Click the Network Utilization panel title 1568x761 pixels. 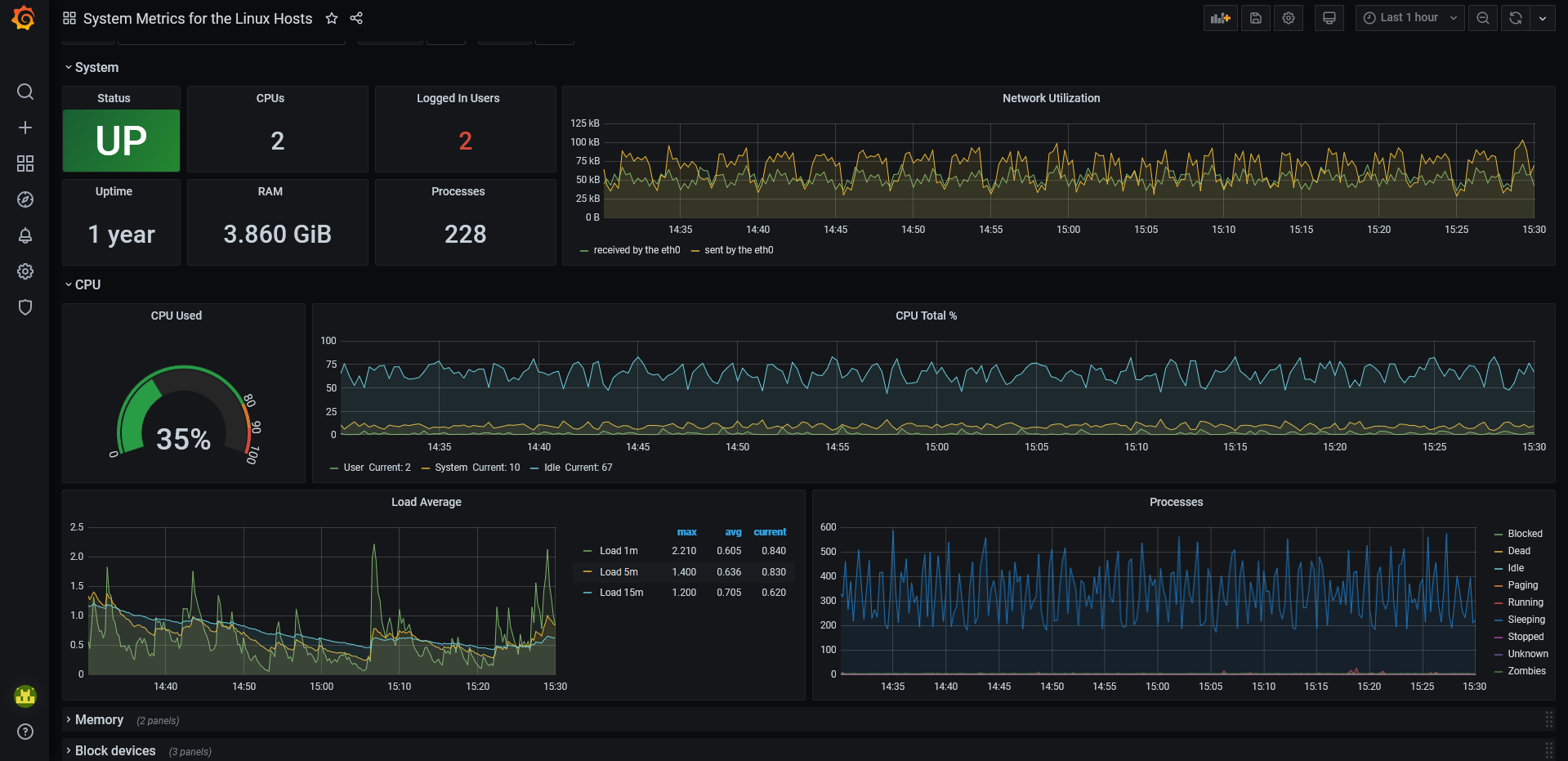(x=1051, y=98)
